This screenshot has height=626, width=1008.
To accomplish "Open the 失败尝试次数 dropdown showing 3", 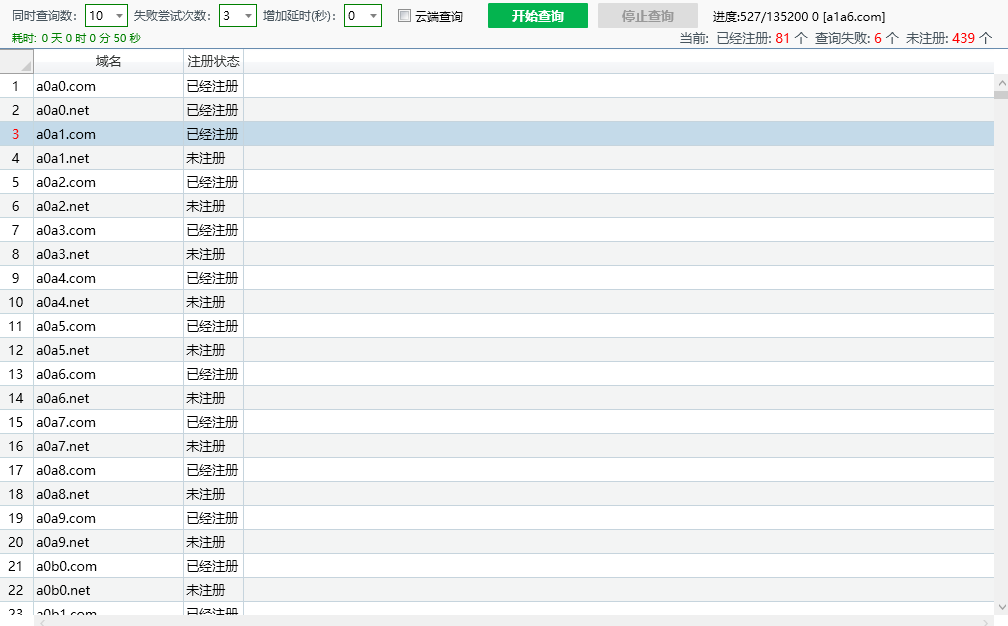I will click(x=238, y=15).
